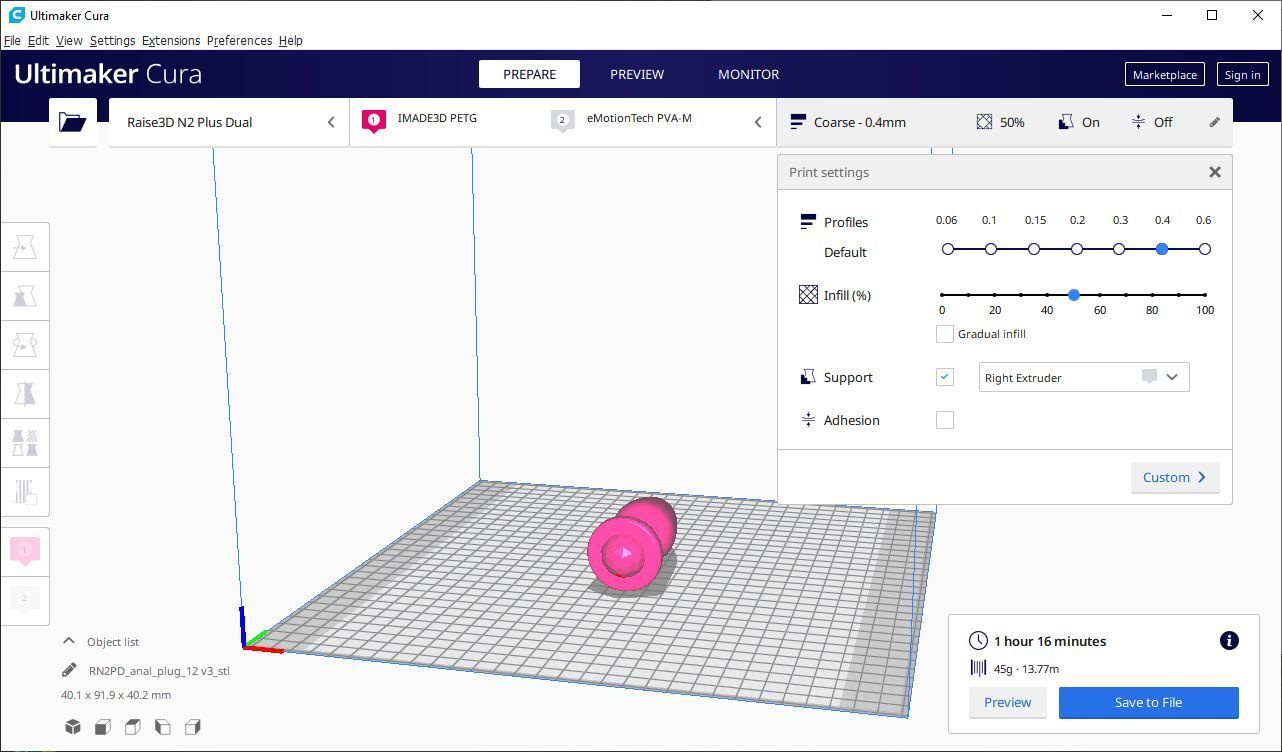The image size is (1282, 752).
Task: Switch to the PREVIEW stage tab
Action: [637, 74]
